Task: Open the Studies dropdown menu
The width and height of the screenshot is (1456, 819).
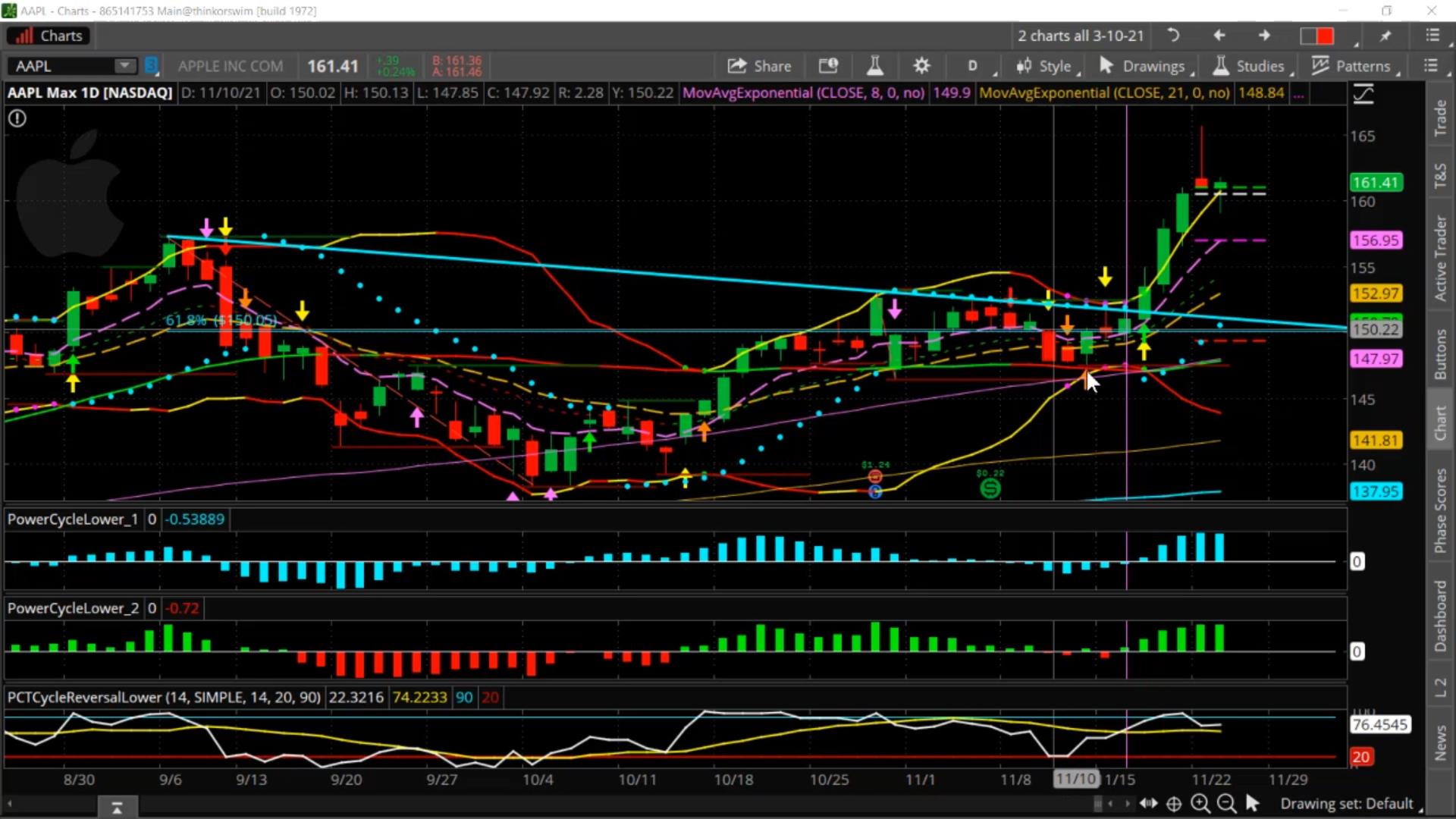Action: [1253, 66]
